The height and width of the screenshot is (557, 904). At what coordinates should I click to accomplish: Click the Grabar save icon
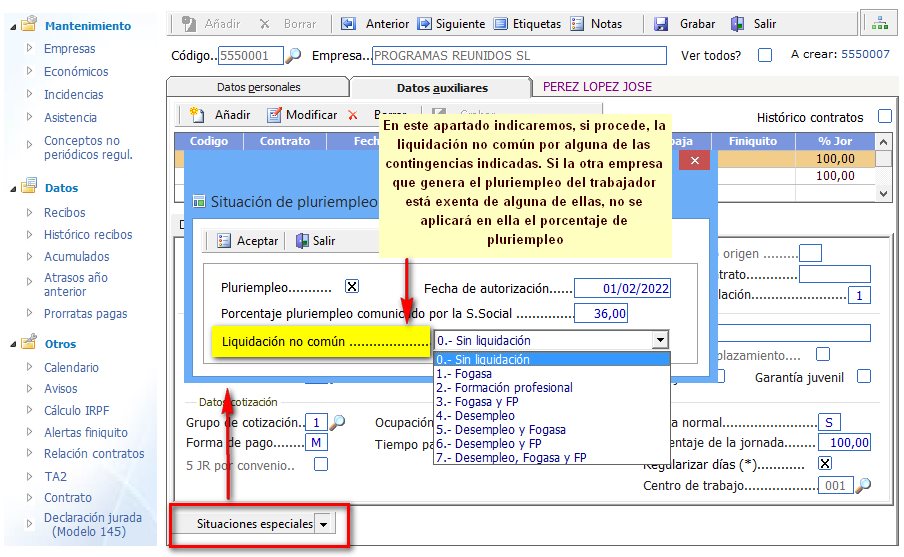click(661, 23)
